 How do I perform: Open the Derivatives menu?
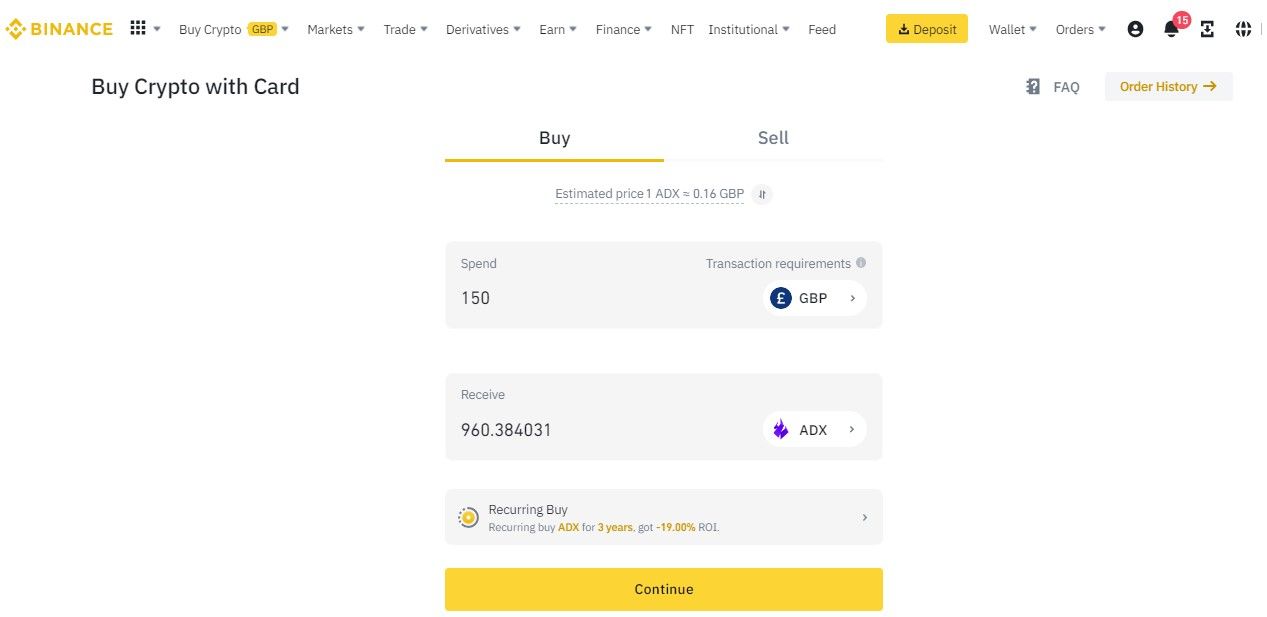pos(483,29)
